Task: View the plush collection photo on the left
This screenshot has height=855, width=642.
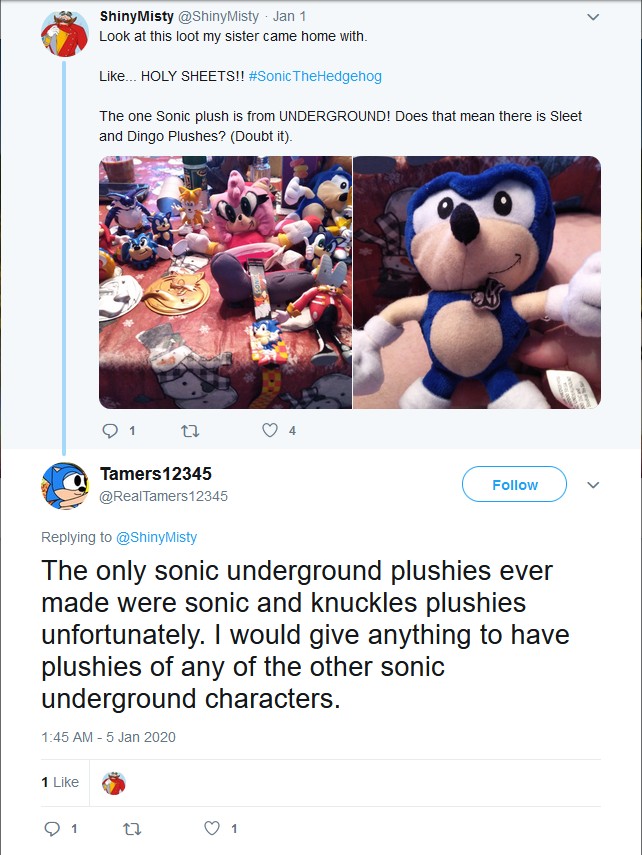Action: (225, 282)
